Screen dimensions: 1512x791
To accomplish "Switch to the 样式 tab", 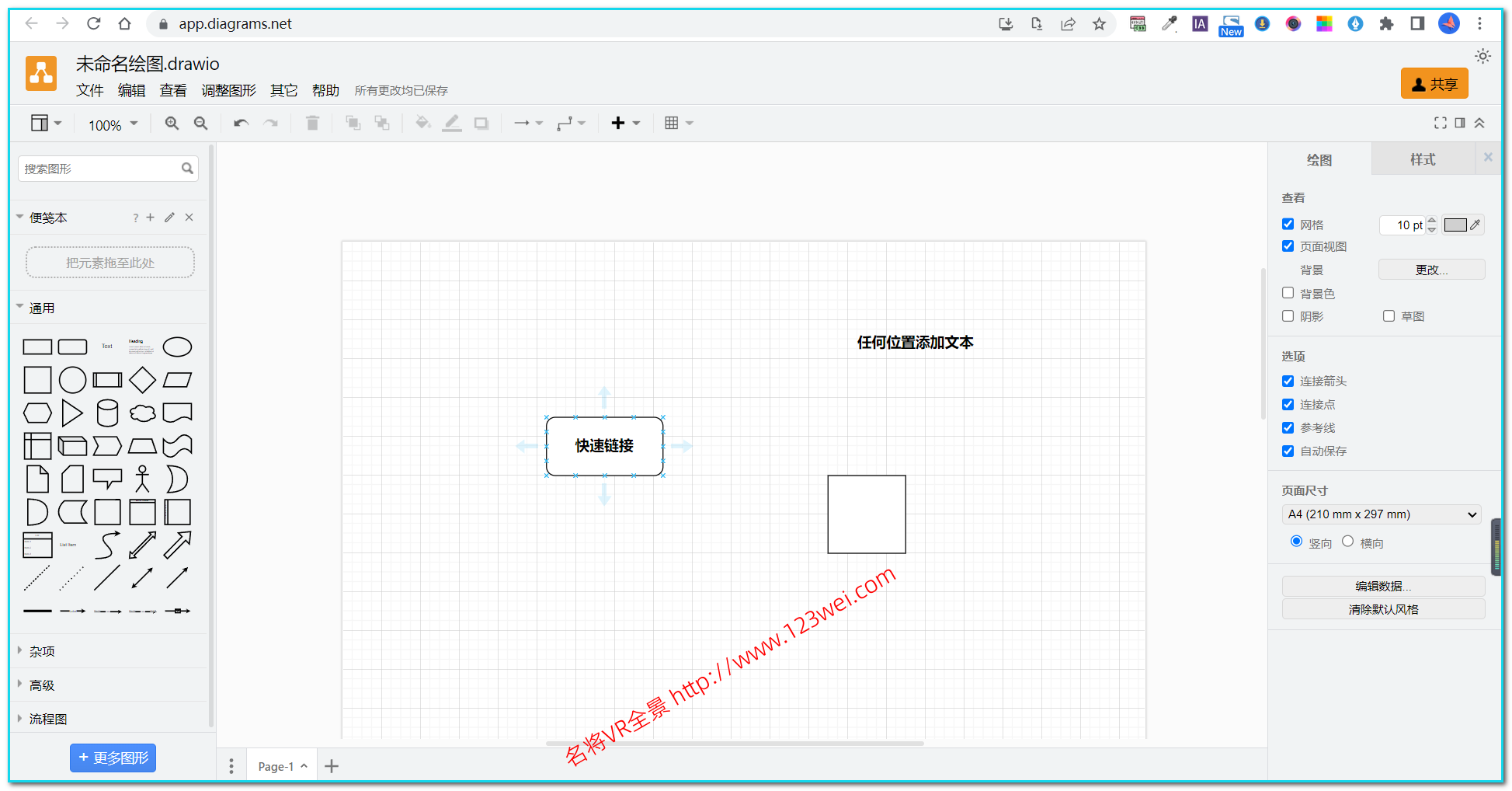I will pyautogui.click(x=1422, y=159).
